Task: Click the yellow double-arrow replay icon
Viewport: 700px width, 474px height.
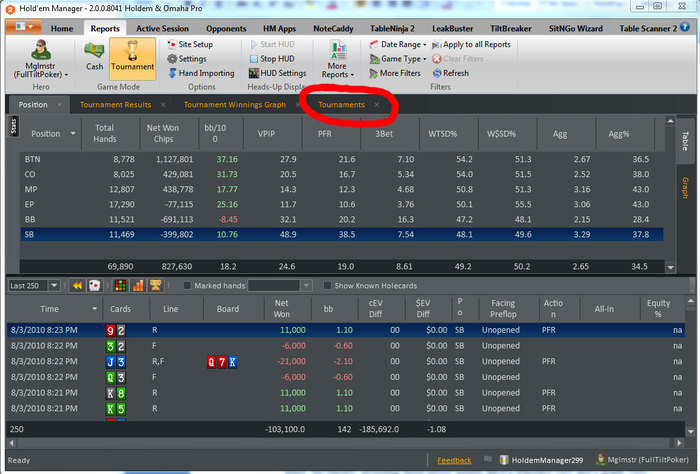Action: click(x=77, y=286)
